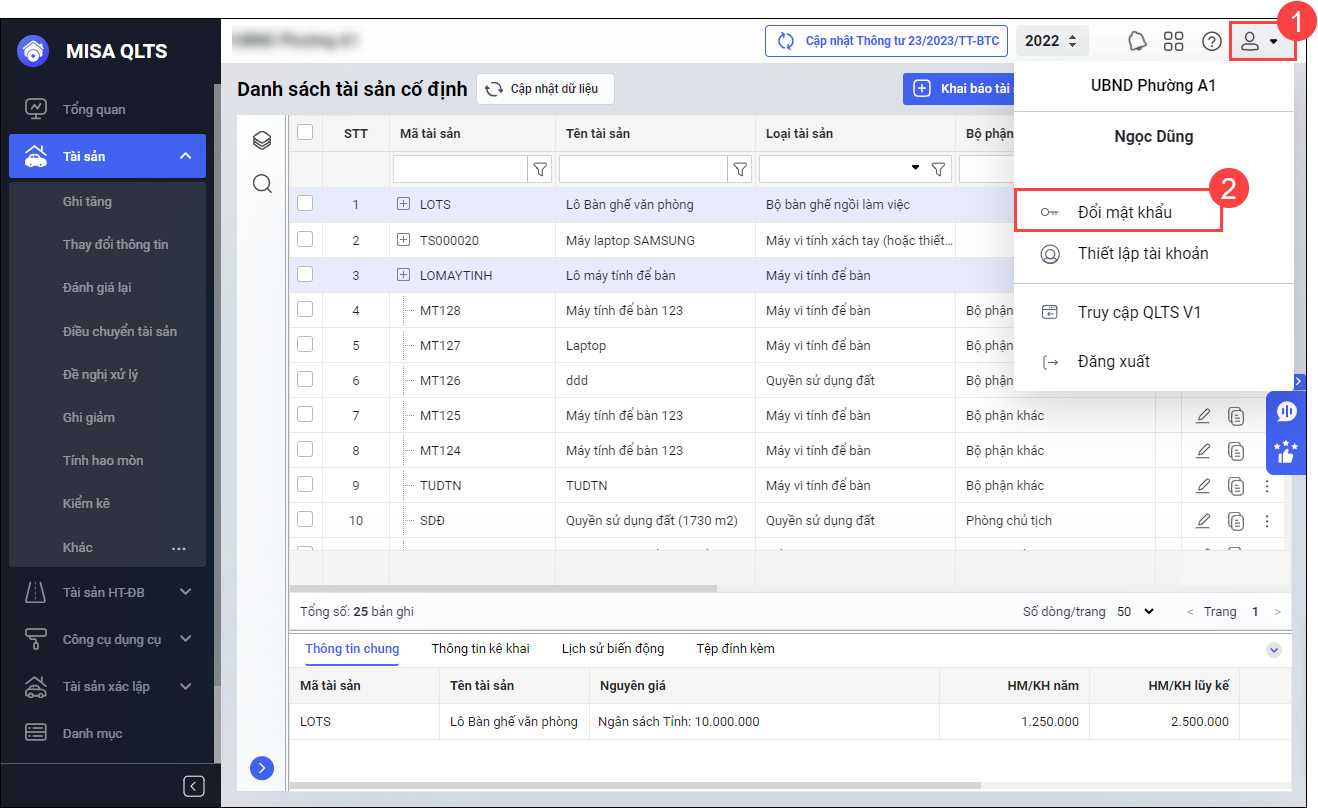Click the help question mark icon
The width and height of the screenshot is (1318, 808).
(x=1211, y=41)
